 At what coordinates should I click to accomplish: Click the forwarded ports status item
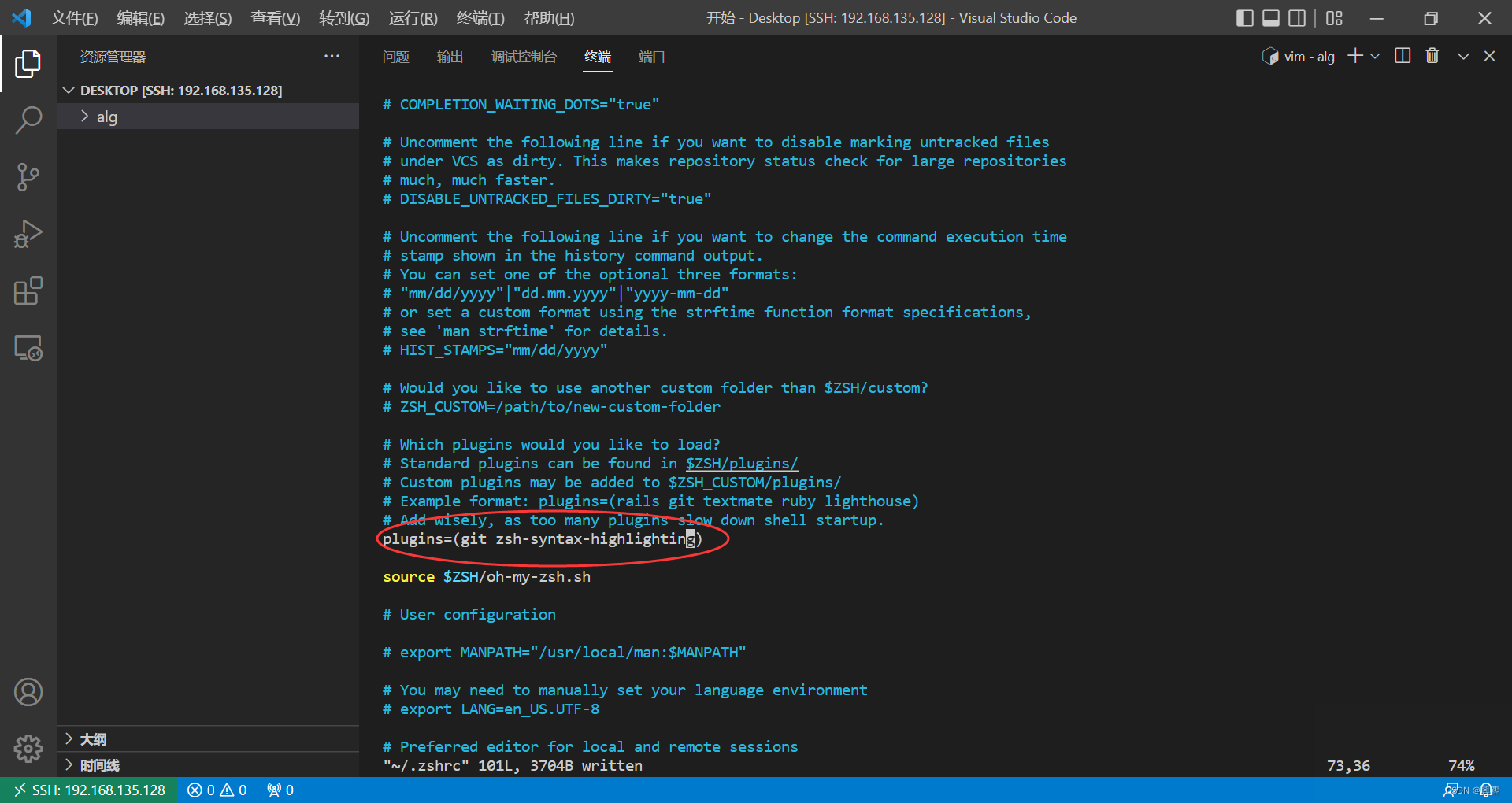pos(280,790)
